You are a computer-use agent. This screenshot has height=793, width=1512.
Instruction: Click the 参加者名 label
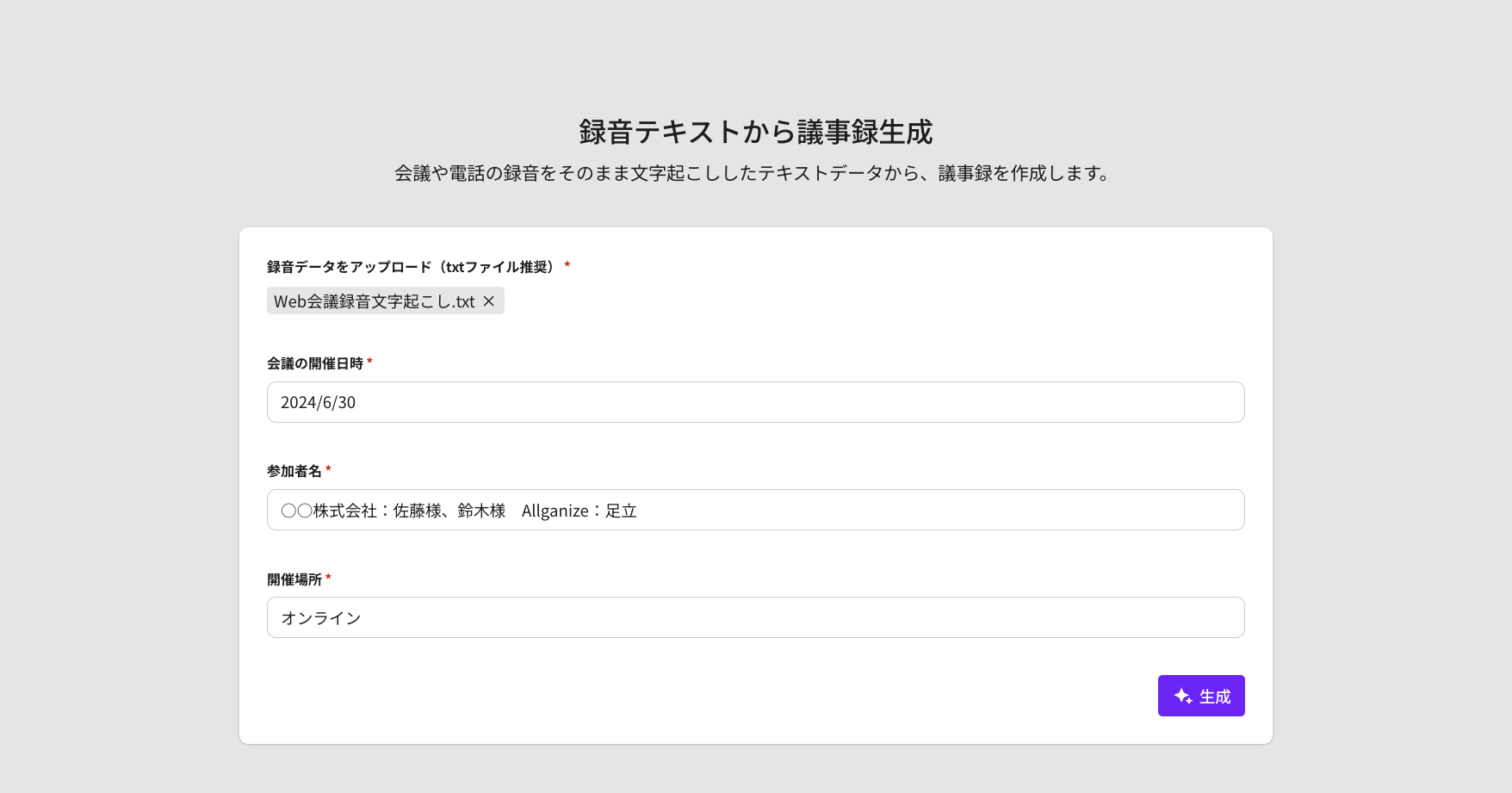tap(294, 471)
